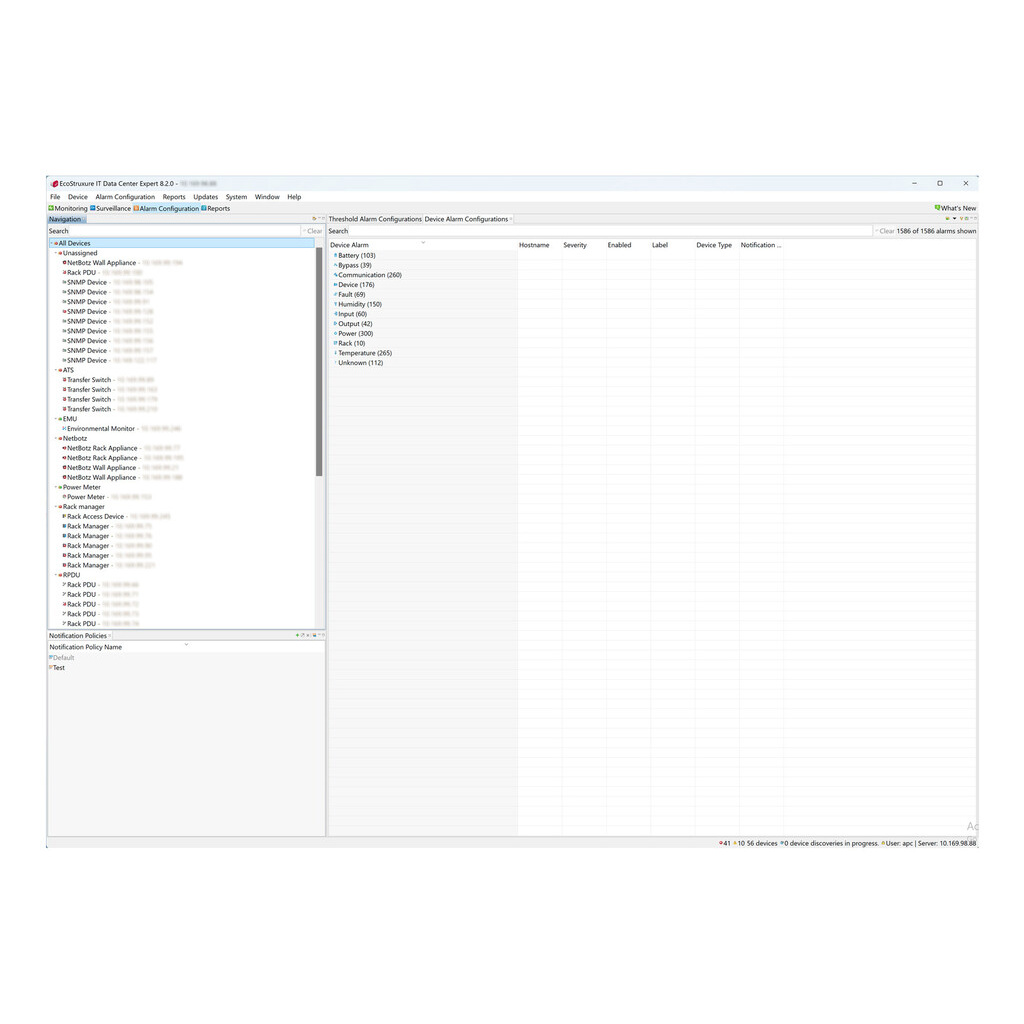
Task: Open the System menu
Action: [x=236, y=197]
